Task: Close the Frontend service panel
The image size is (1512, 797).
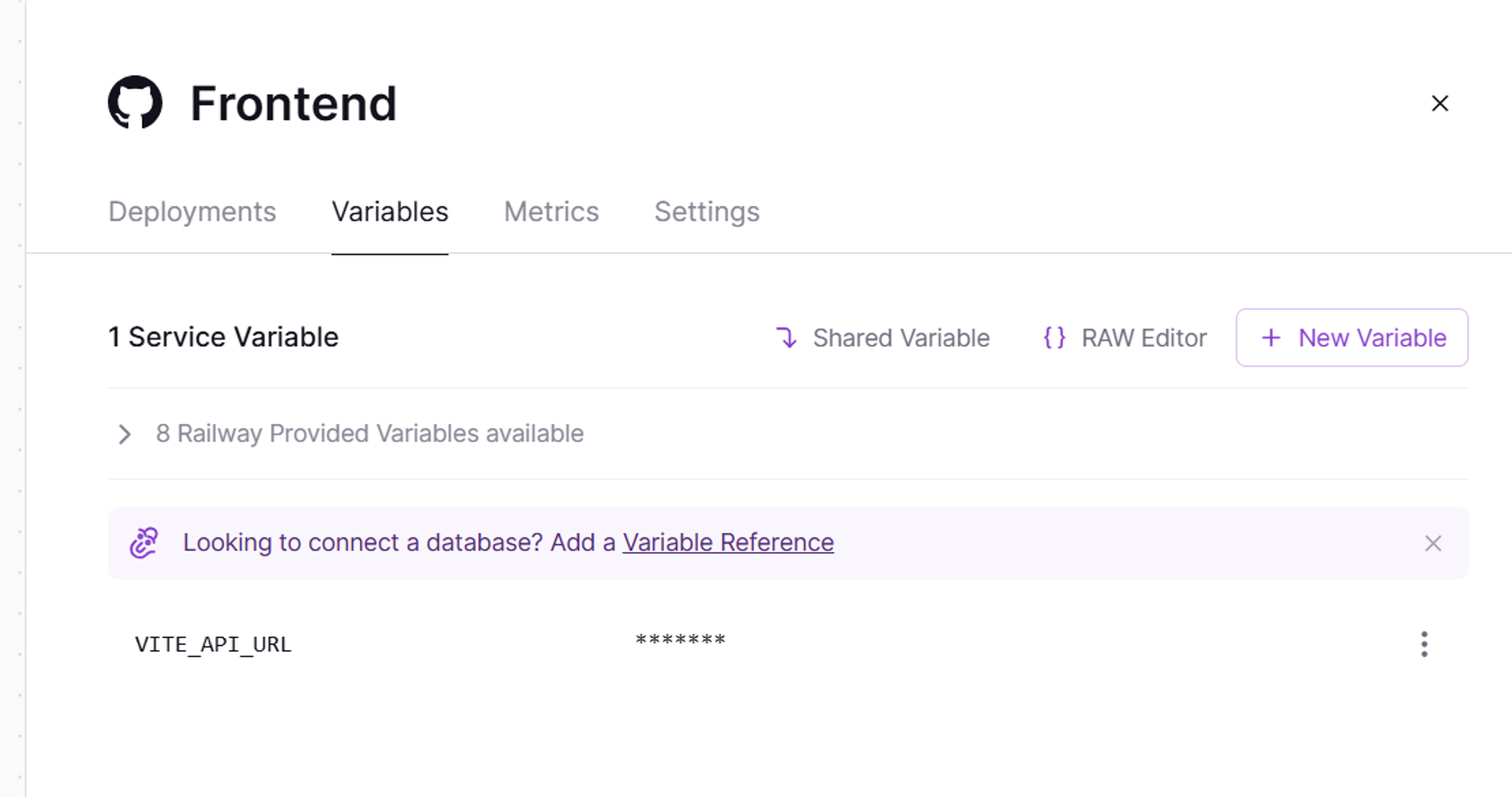Action: pos(1439,103)
